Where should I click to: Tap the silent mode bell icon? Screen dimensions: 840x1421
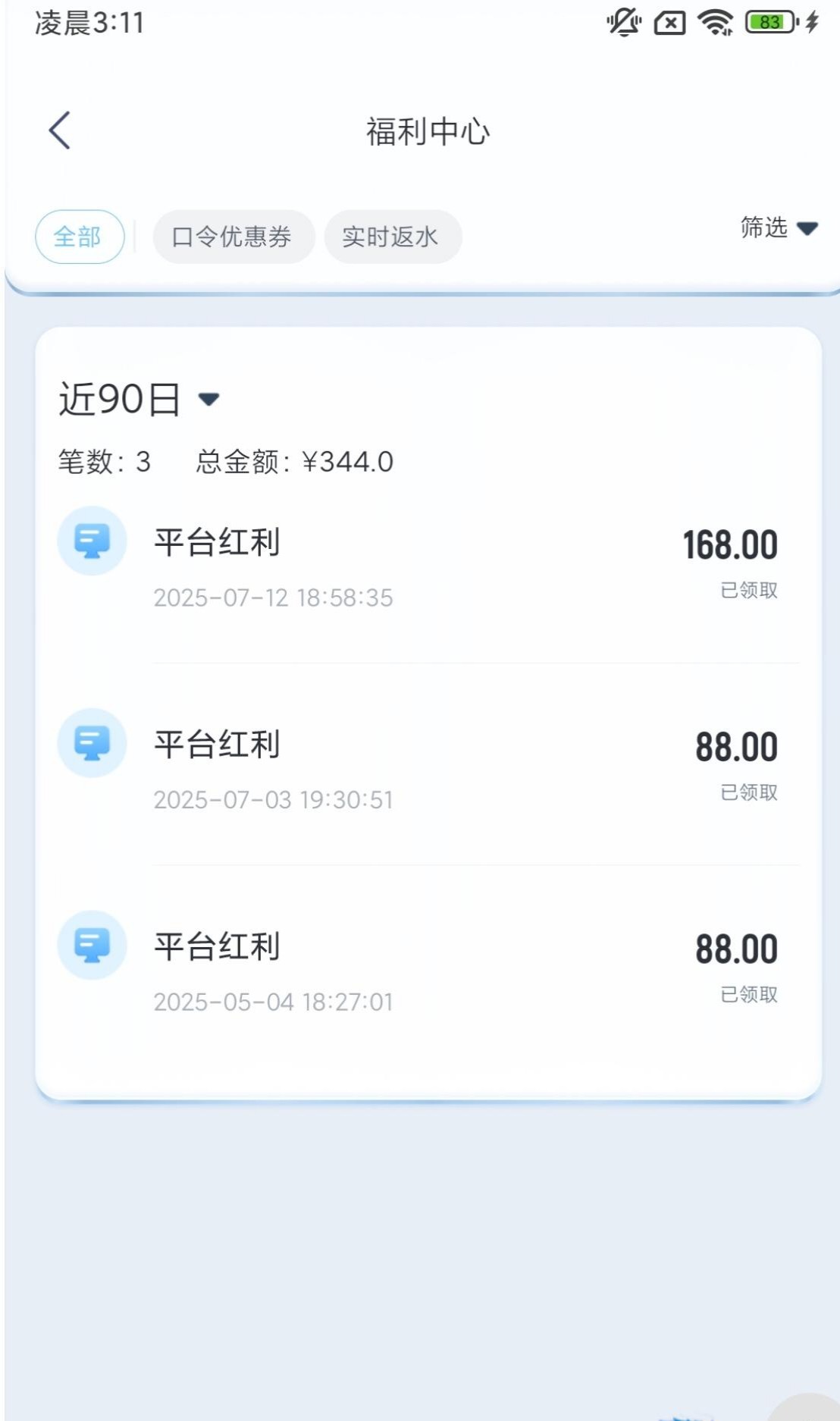624,23
